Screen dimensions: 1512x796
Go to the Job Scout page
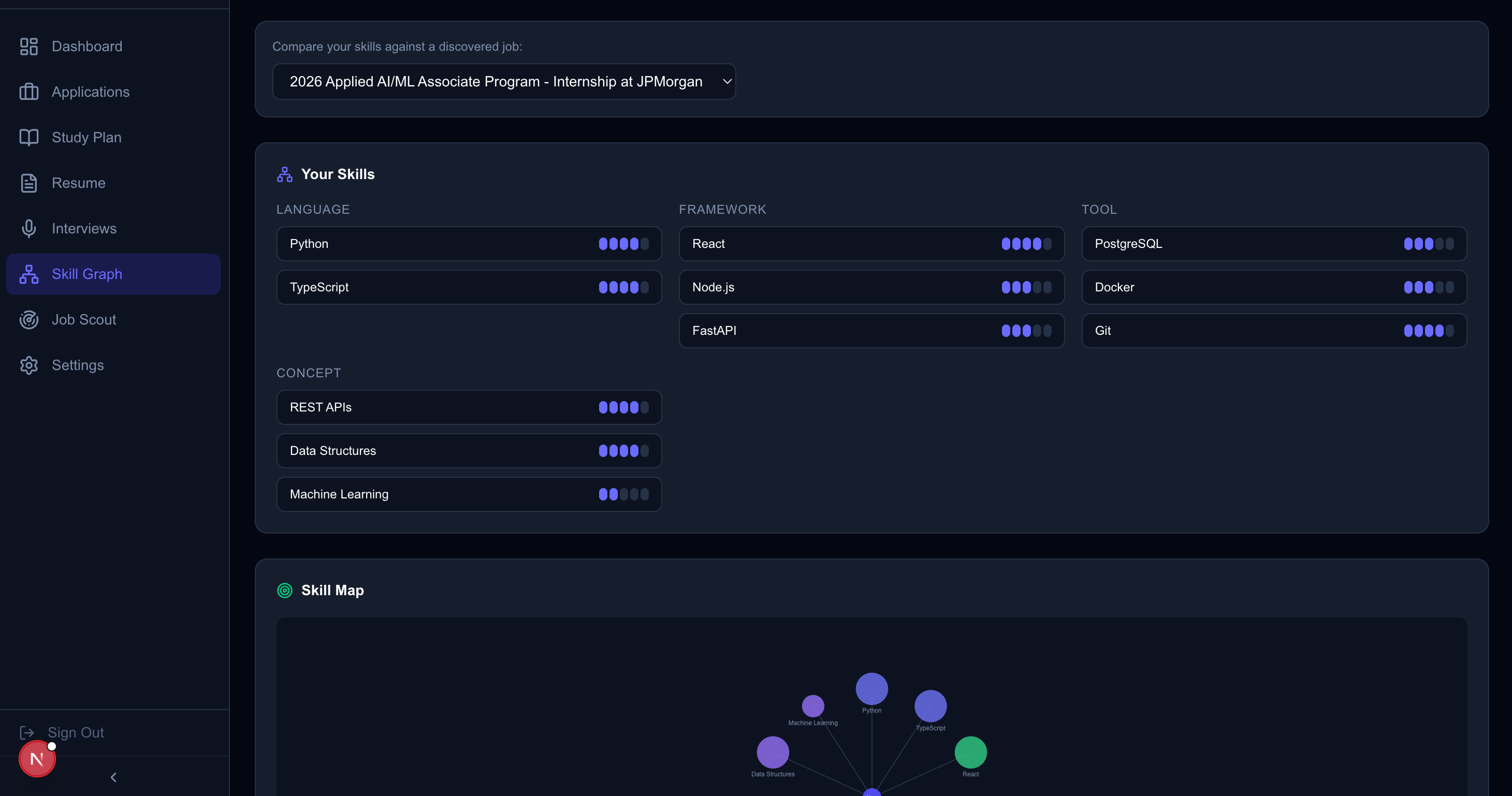pyautogui.click(x=84, y=320)
